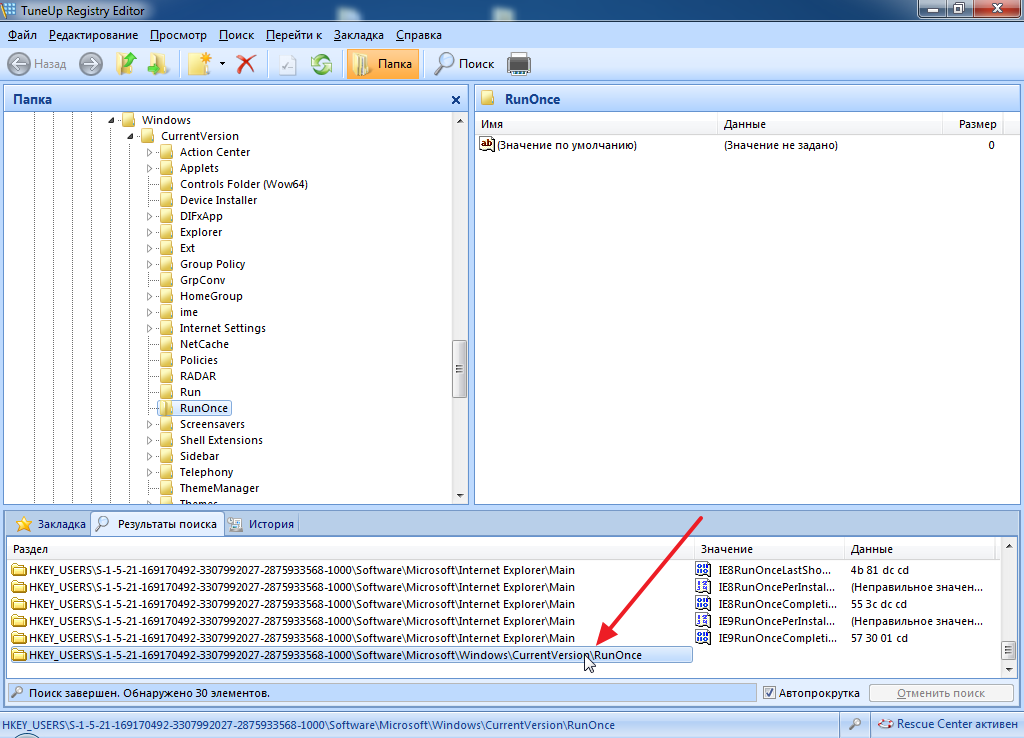This screenshot has width=1024, height=738.
Task: Open the Редактирование menu
Action: [x=93, y=35]
